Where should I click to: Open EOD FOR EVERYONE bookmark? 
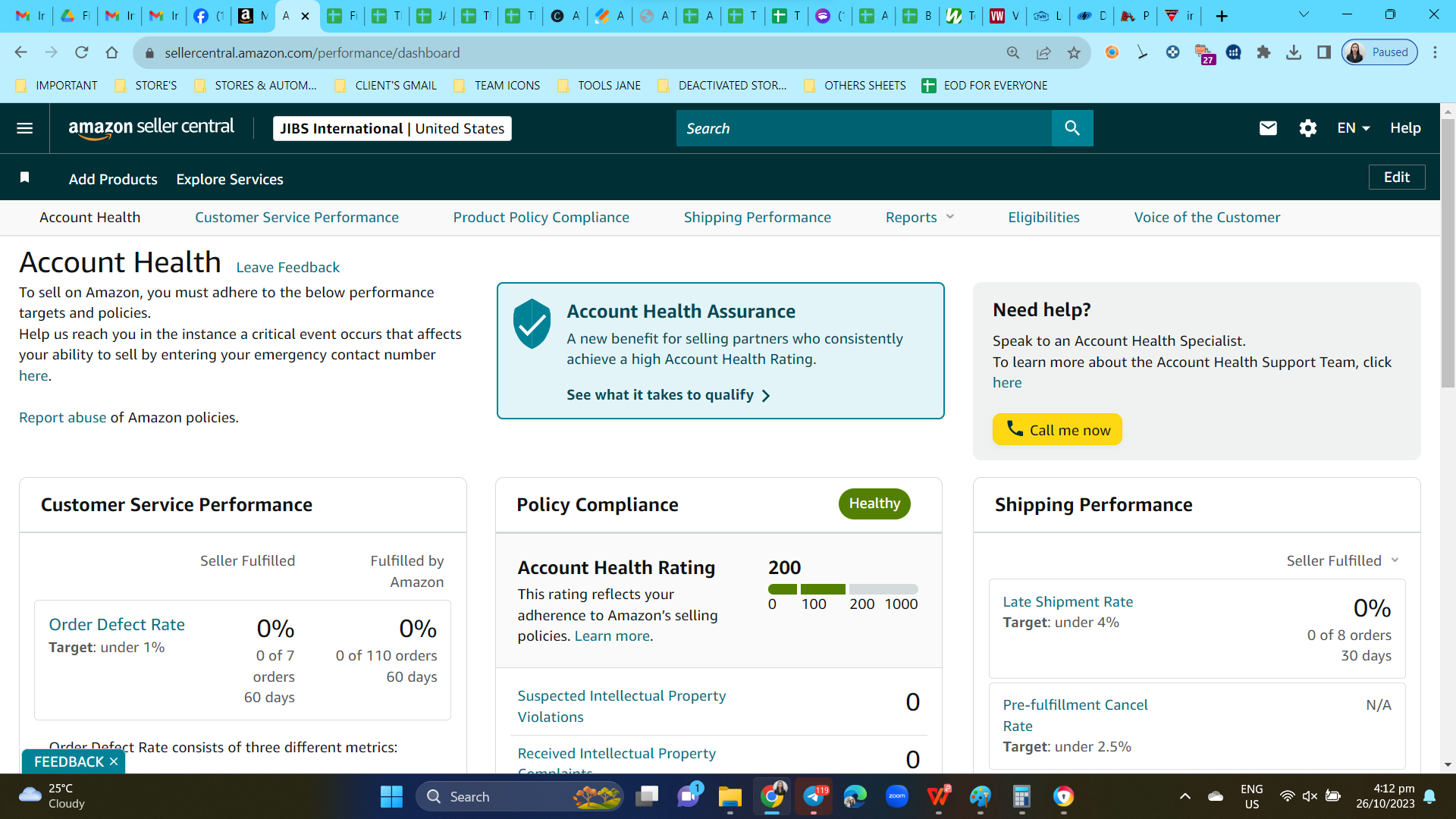coord(984,86)
